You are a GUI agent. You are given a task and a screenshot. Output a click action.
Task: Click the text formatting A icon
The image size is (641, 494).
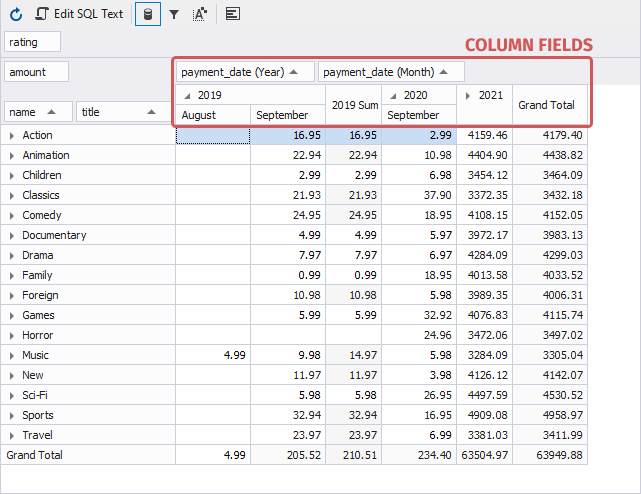199,14
